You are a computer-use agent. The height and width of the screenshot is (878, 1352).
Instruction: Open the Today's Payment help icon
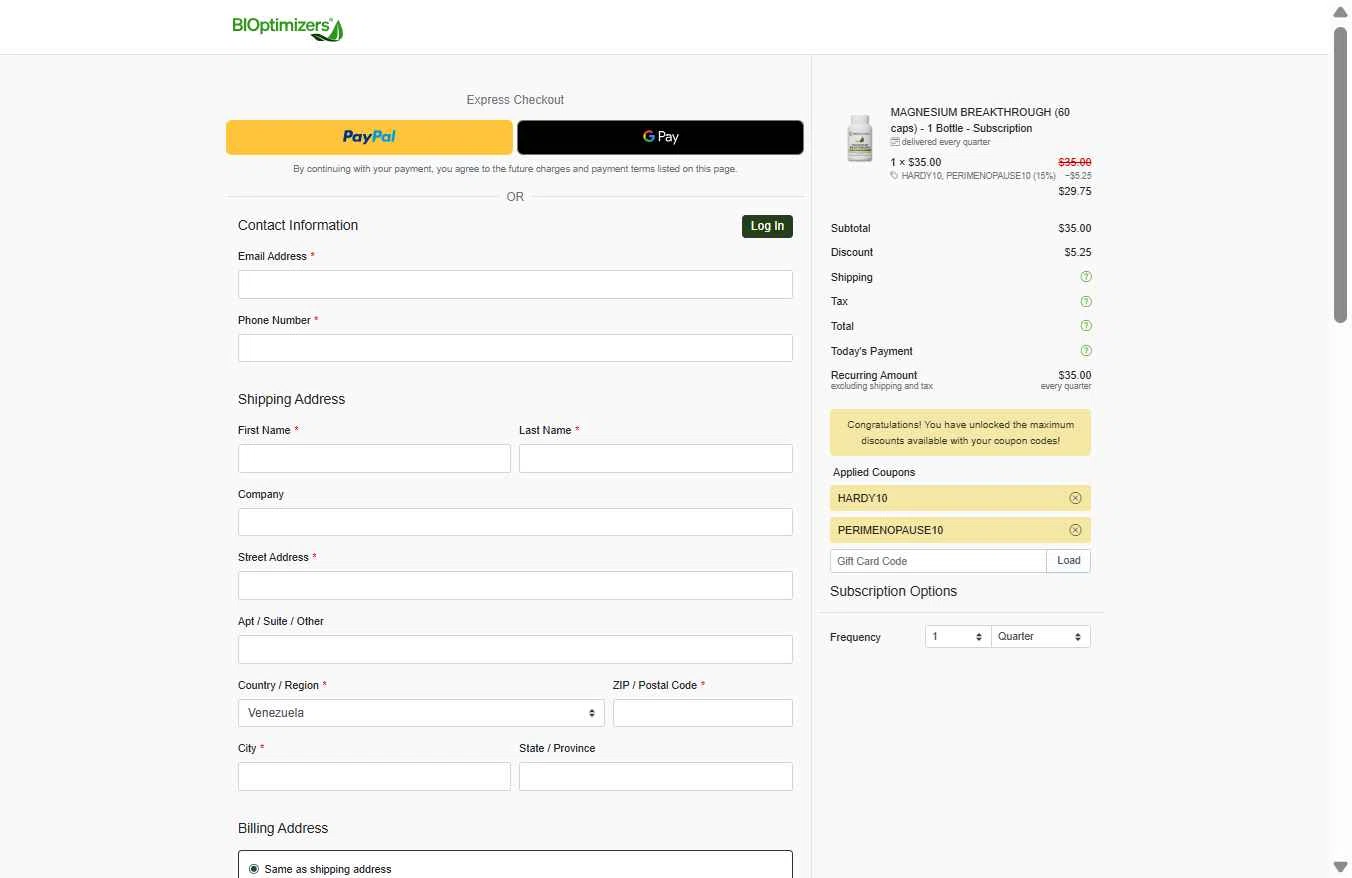[1086, 351]
